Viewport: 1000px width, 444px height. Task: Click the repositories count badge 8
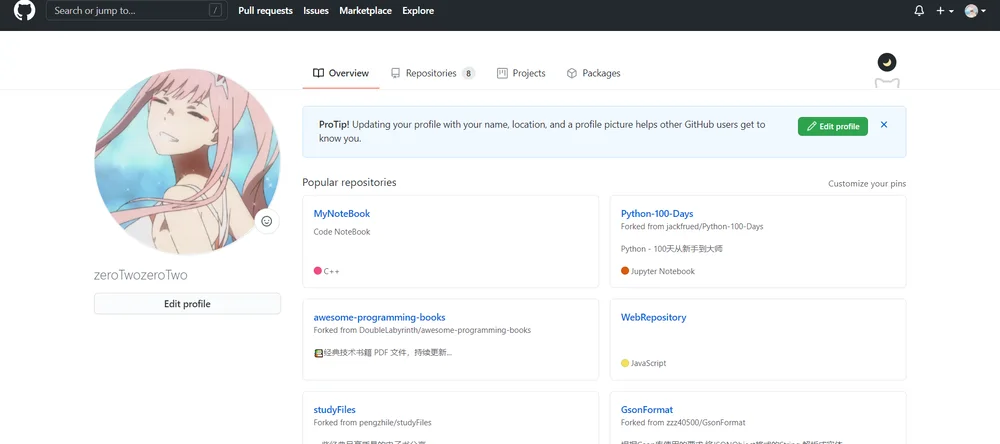tap(469, 73)
